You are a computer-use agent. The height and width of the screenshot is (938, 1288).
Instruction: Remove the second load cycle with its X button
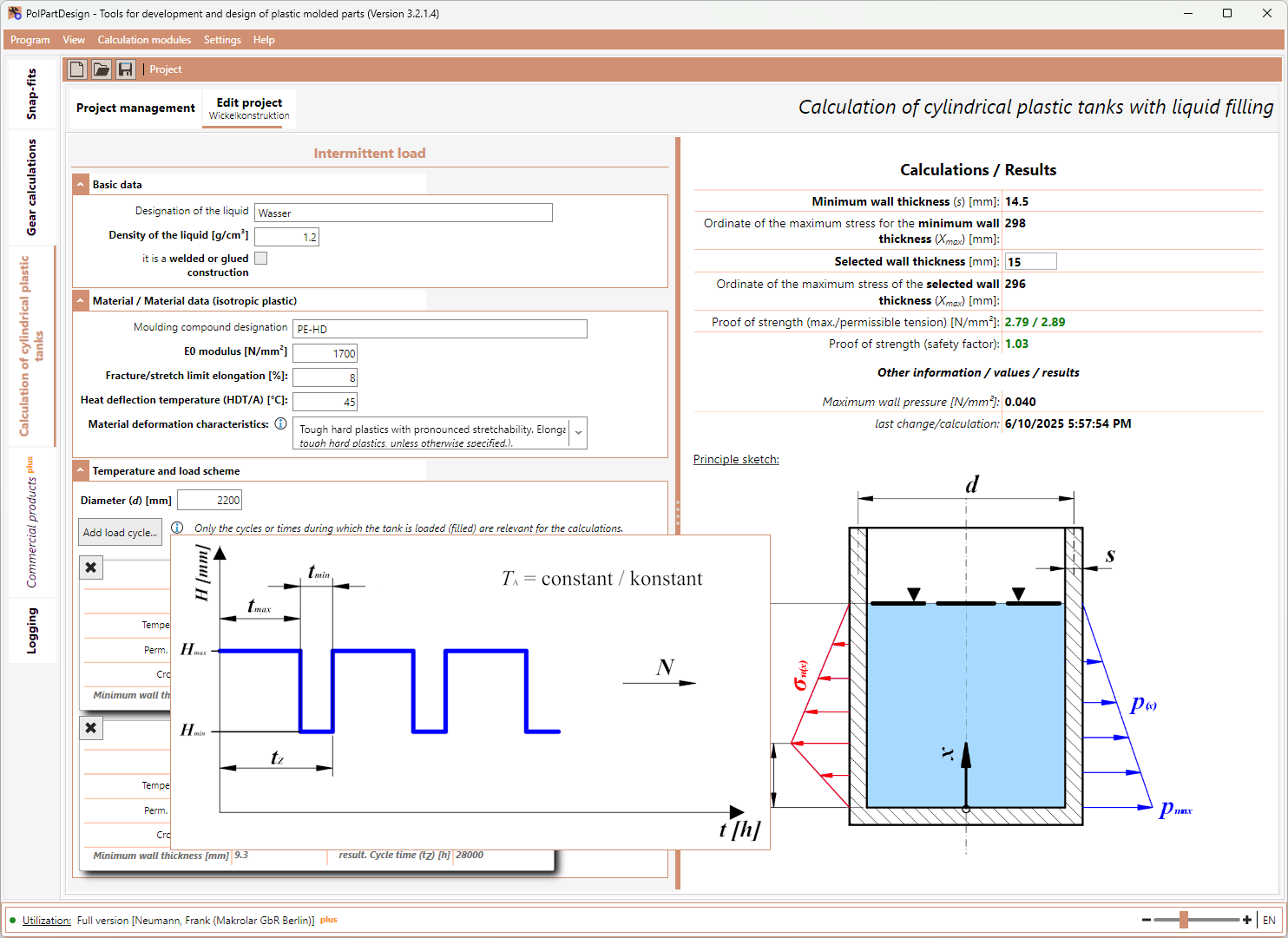(x=91, y=728)
